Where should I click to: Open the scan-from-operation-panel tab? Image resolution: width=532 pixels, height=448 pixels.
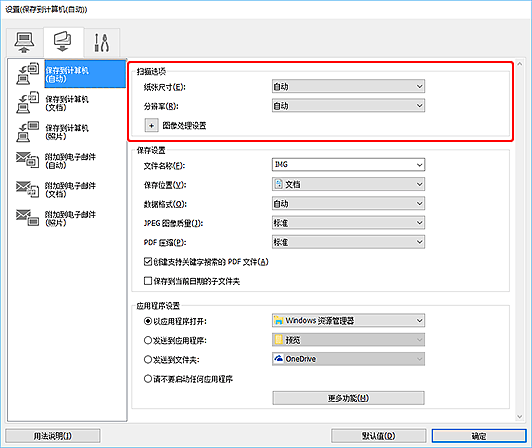(63, 42)
